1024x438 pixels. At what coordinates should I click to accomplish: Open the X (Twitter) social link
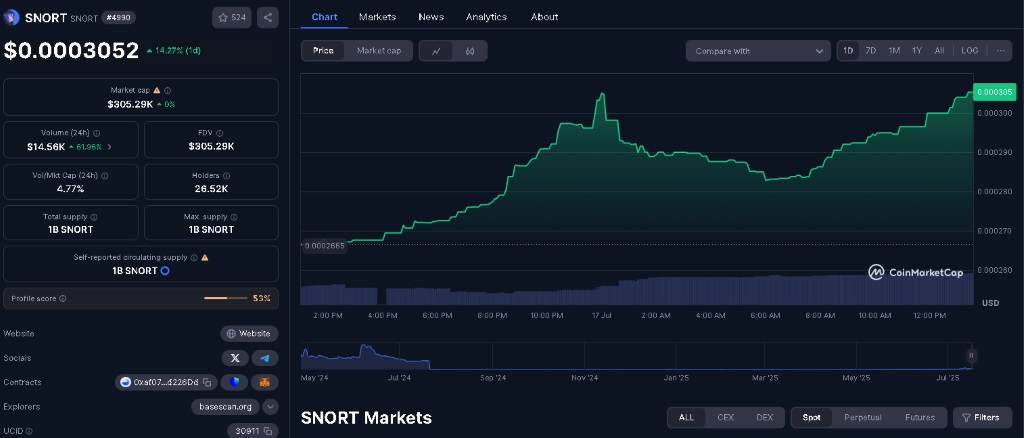coord(235,358)
